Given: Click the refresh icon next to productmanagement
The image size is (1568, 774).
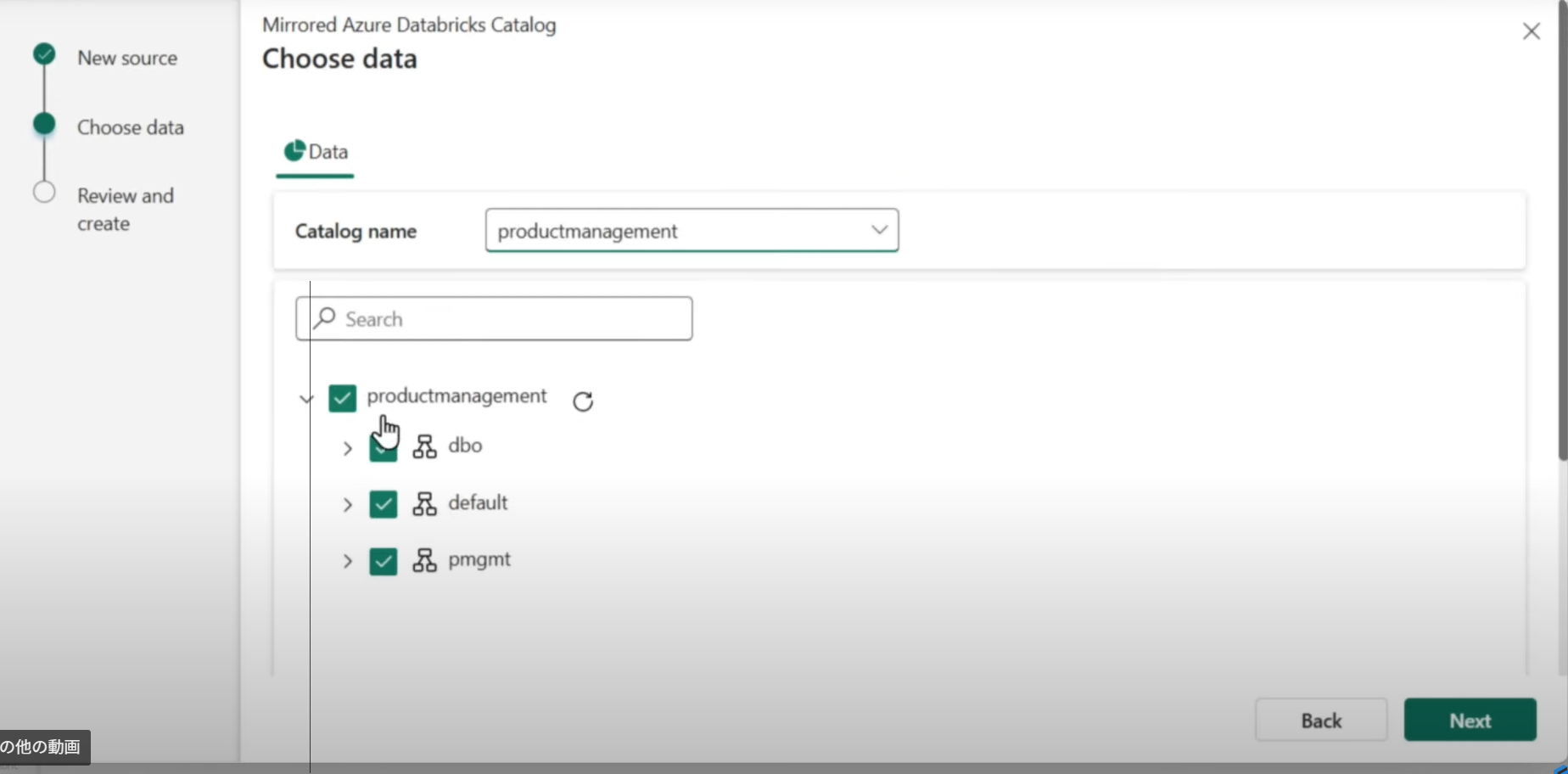Looking at the screenshot, I should [x=583, y=401].
